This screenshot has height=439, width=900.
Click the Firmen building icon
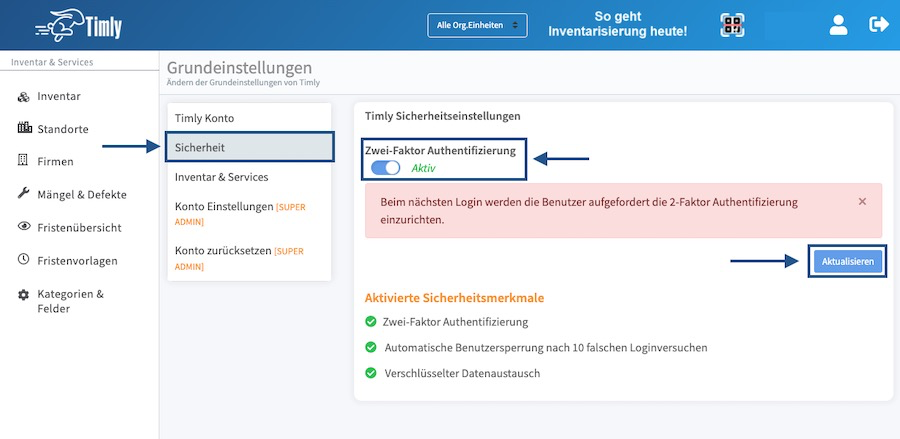point(23,161)
